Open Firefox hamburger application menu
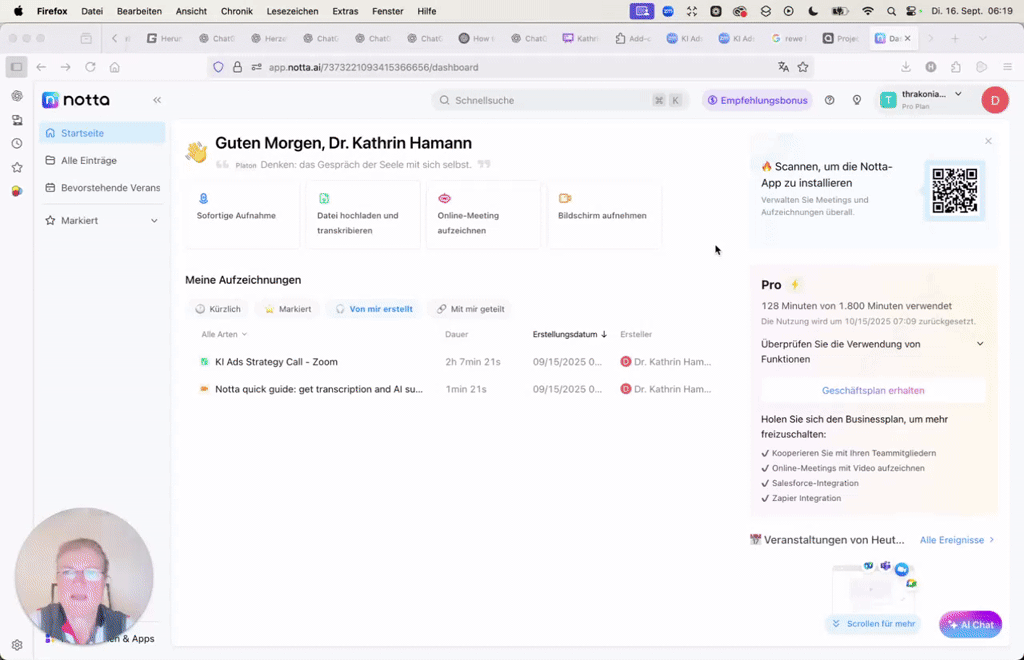Screen dimensions: 1024x660 click(x=1008, y=67)
